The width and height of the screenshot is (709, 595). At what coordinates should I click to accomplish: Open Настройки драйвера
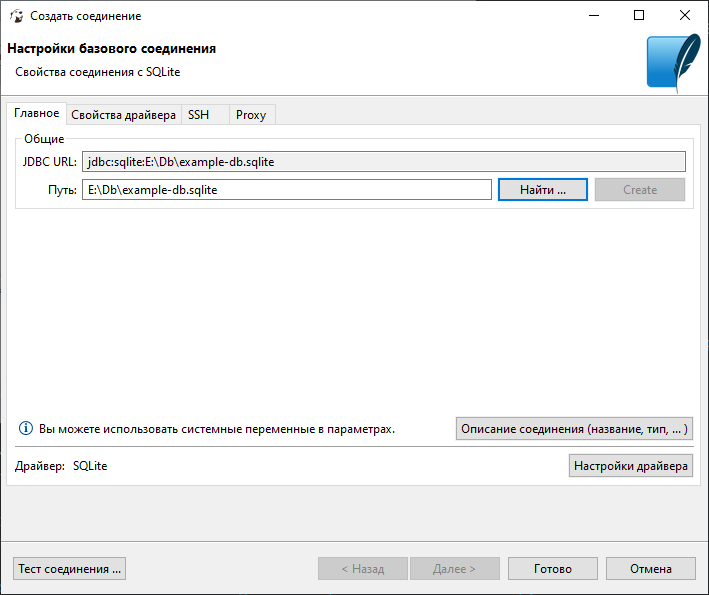[631, 466]
